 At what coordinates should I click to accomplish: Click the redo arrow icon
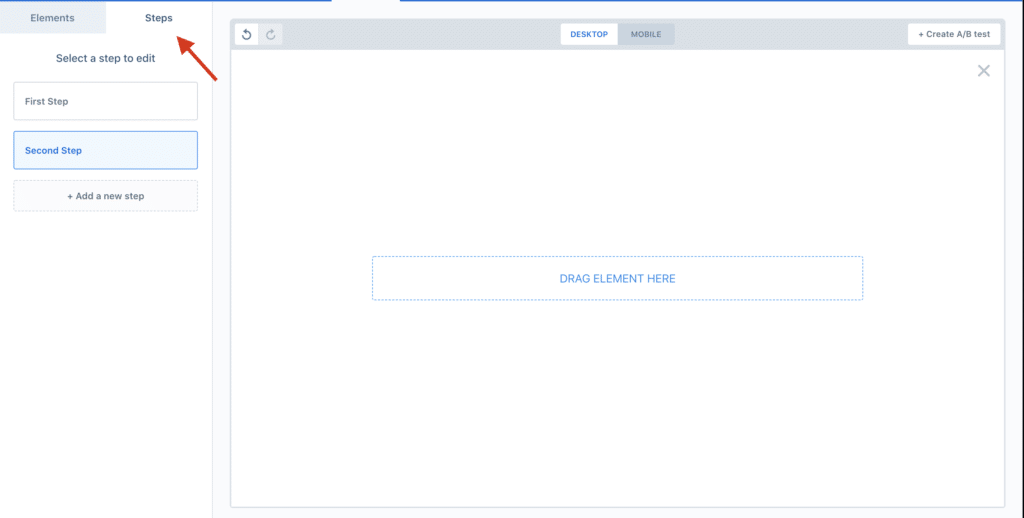[x=270, y=35]
